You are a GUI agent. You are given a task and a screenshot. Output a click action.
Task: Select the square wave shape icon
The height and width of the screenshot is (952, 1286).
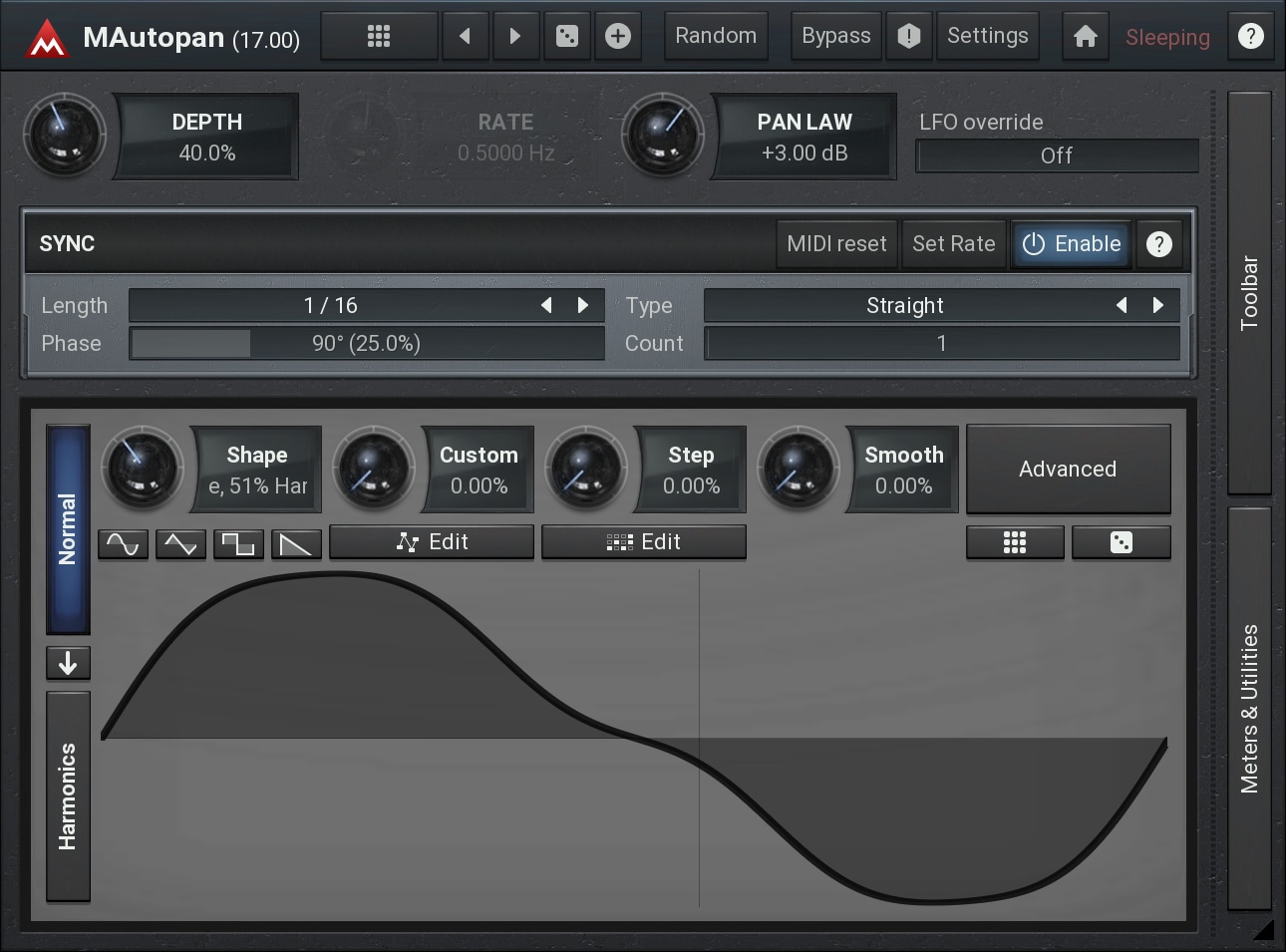point(238,544)
